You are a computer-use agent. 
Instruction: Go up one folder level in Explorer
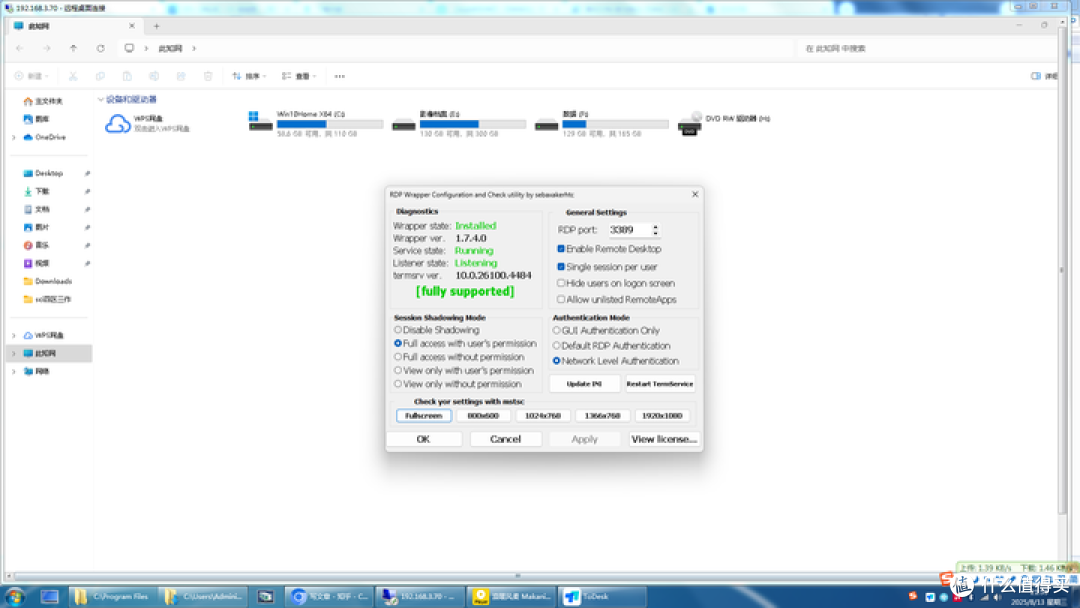73,48
